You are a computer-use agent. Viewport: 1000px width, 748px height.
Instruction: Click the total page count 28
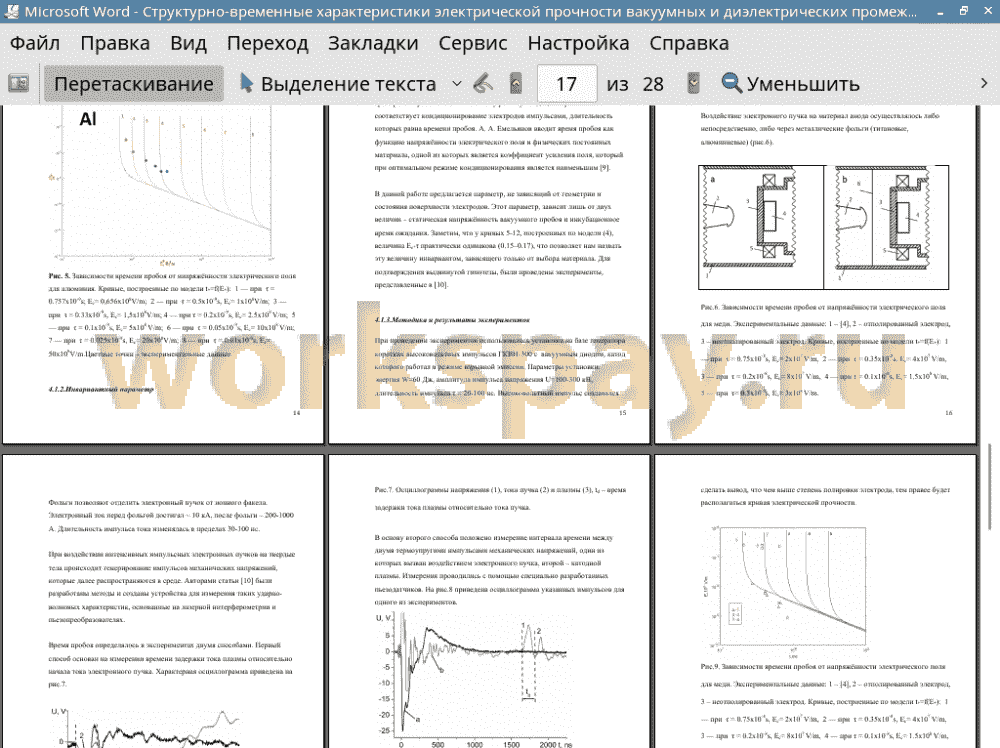(x=653, y=84)
